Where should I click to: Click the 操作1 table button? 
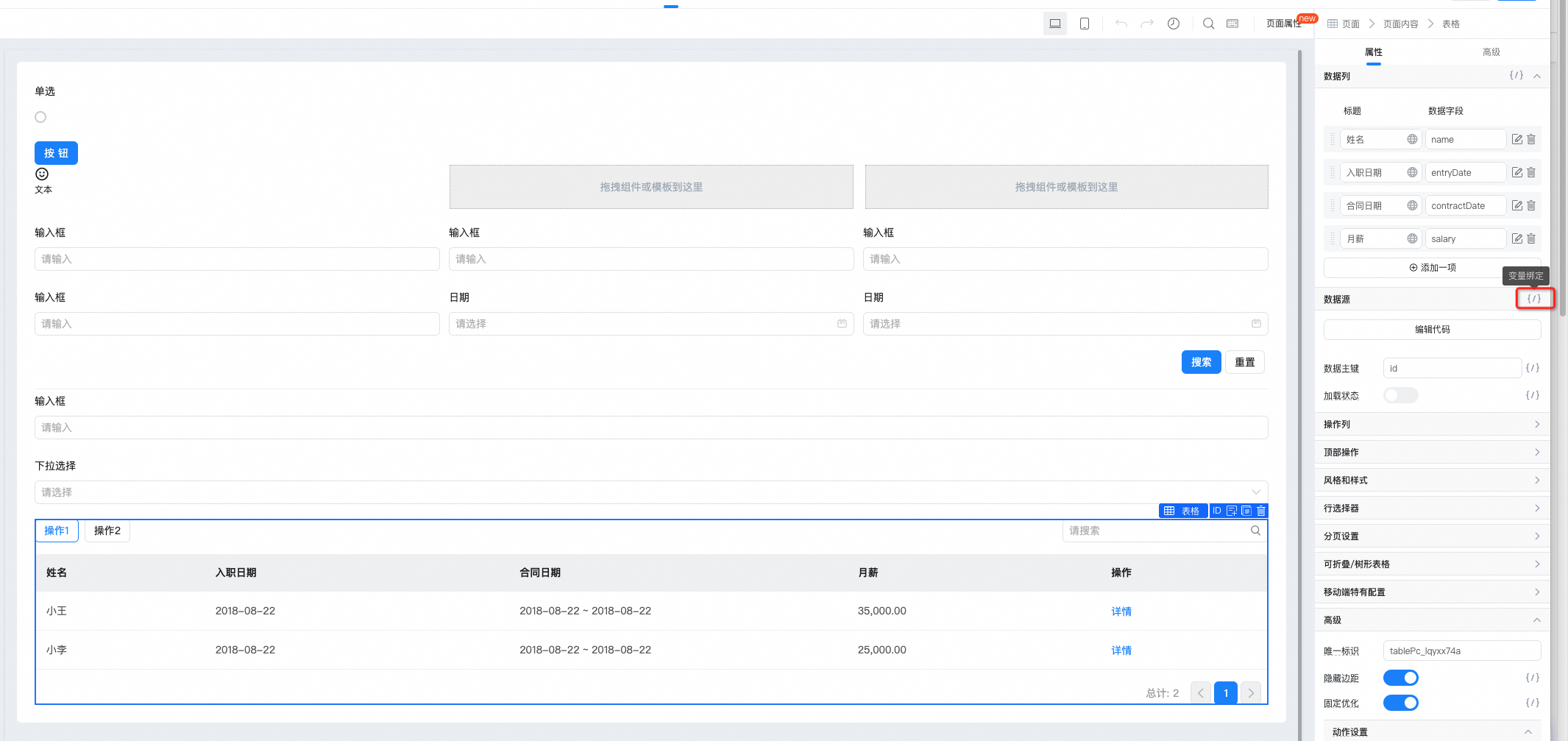click(x=57, y=531)
